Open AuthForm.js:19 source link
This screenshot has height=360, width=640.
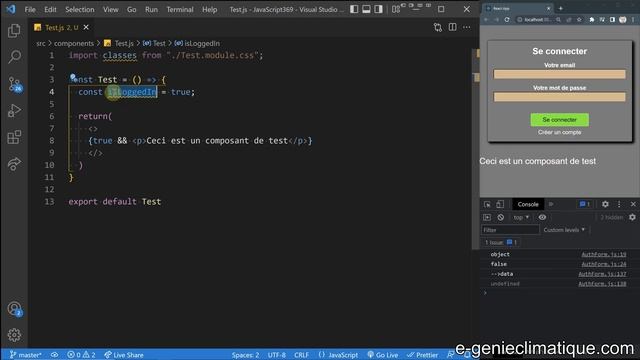(603, 254)
